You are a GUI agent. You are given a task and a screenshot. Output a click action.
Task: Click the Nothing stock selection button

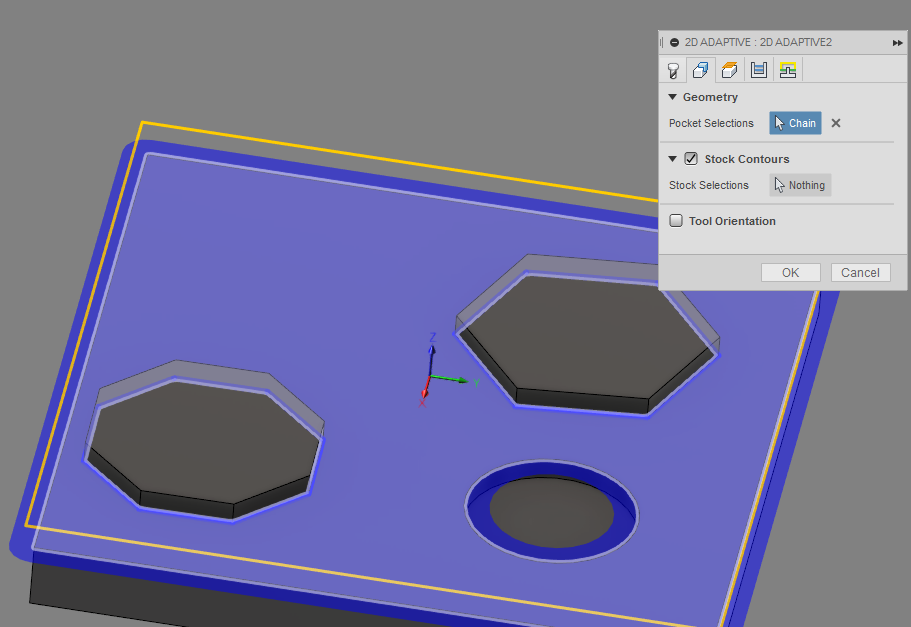(x=800, y=185)
